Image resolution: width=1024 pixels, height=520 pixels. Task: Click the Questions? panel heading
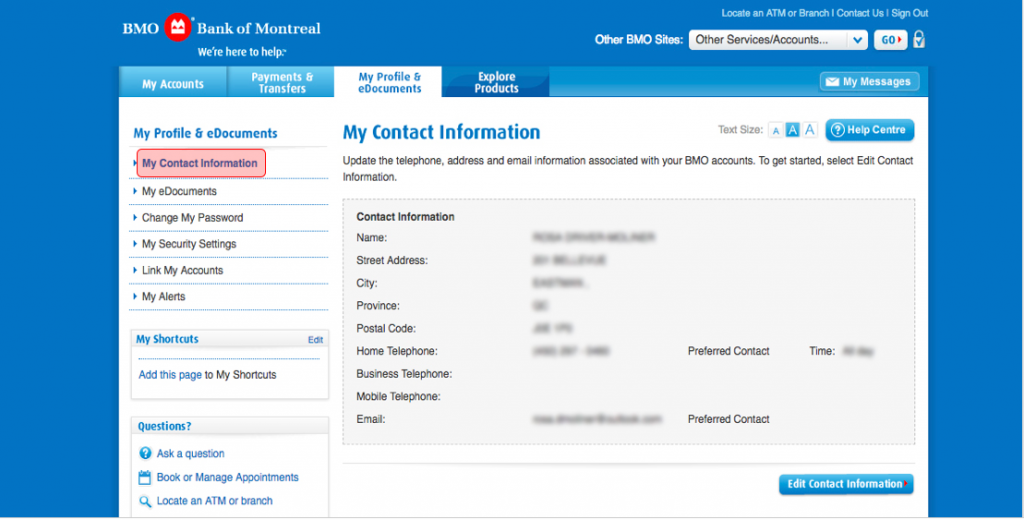[165, 427]
